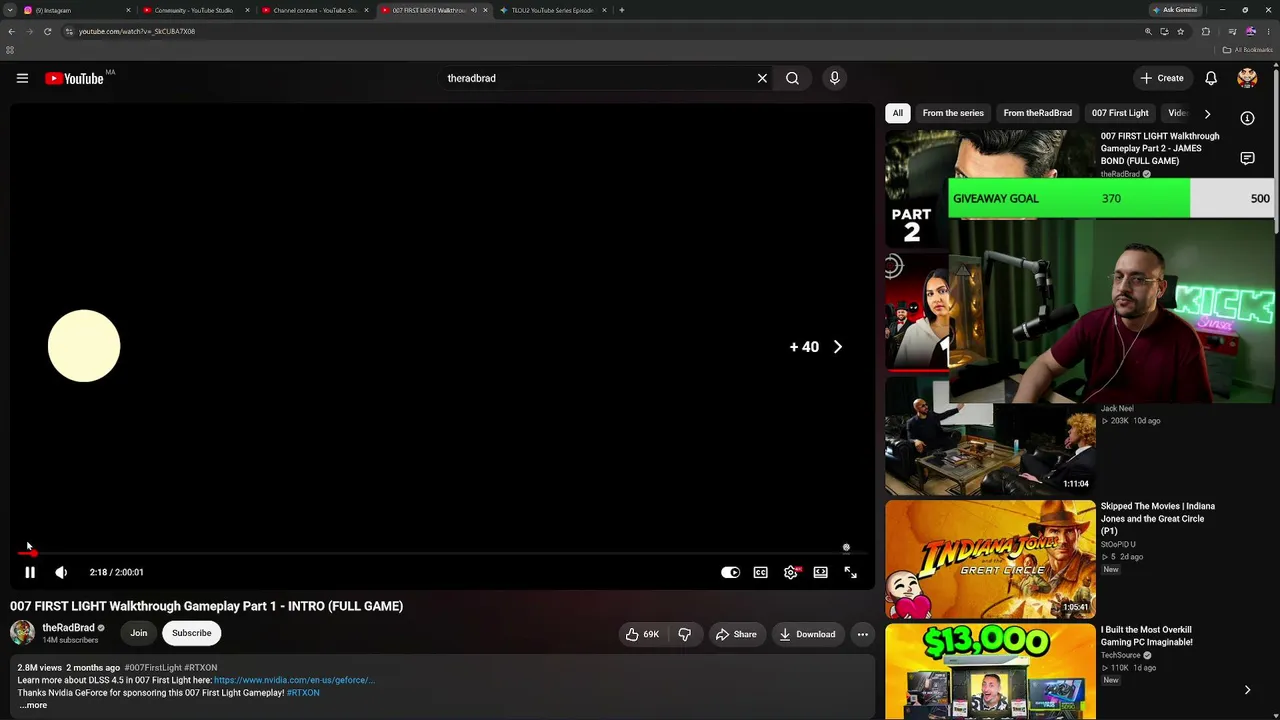1280x720 pixels.
Task: Select the From theRadBrad chip
Action: 1037,113
